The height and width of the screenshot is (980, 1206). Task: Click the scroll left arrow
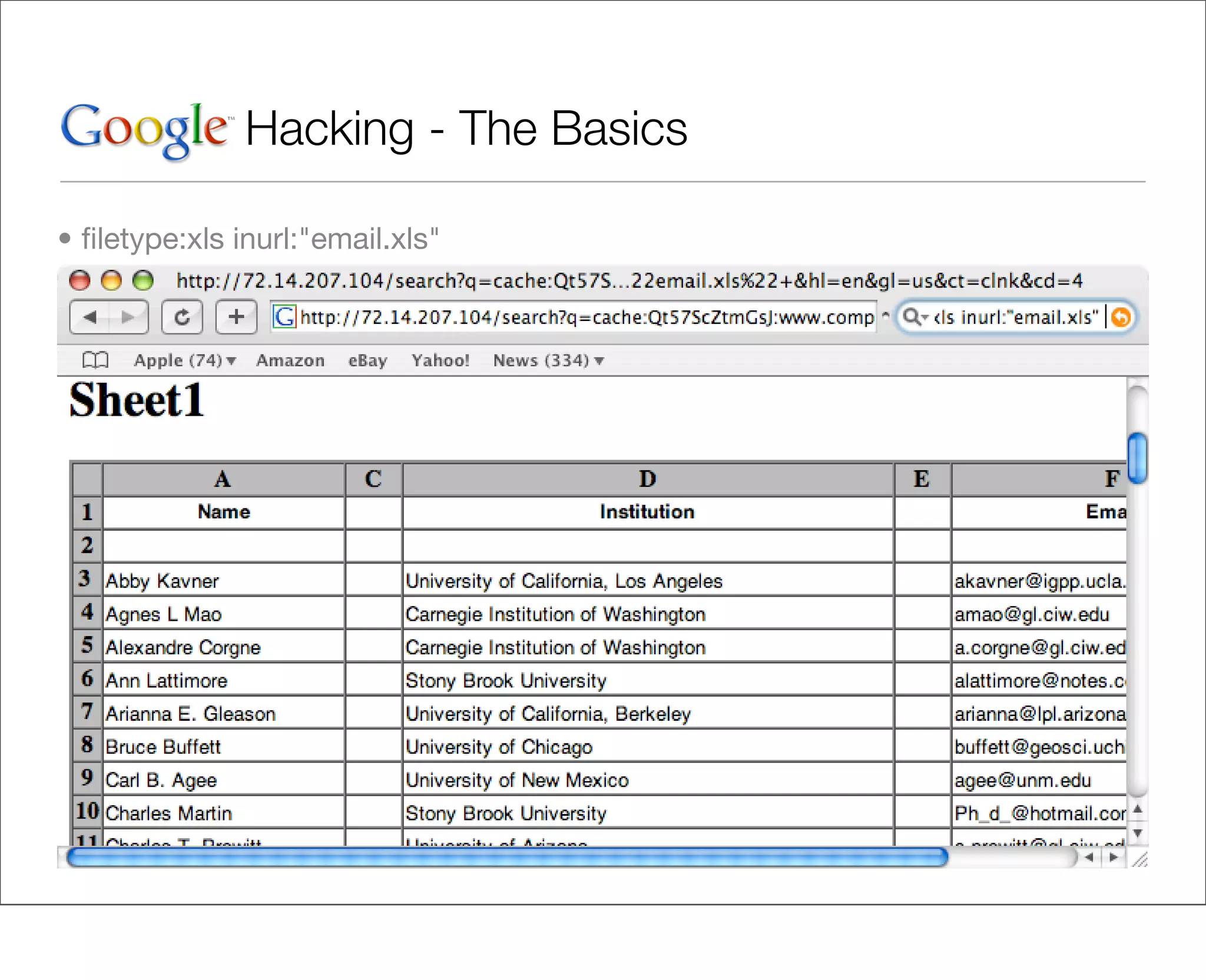click(x=1089, y=857)
